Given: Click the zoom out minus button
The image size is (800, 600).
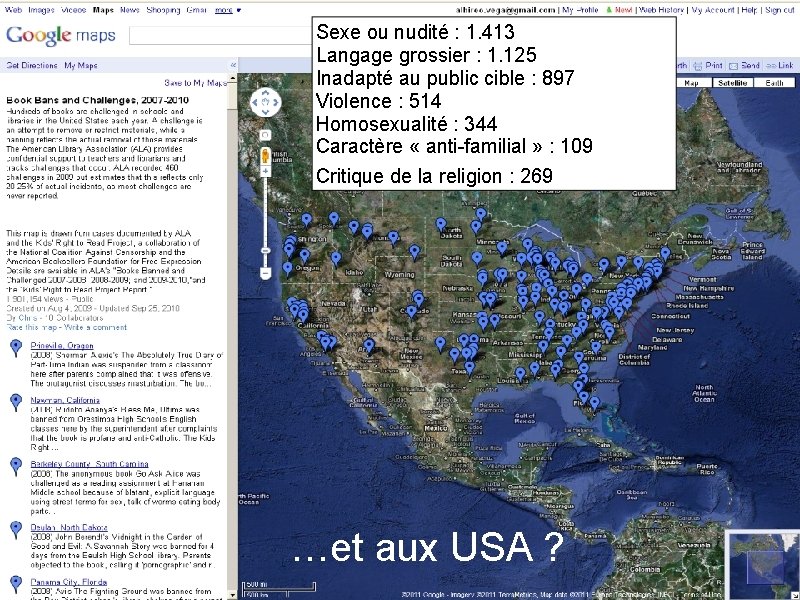Looking at the screenshot, I should (x=265, y=273).
